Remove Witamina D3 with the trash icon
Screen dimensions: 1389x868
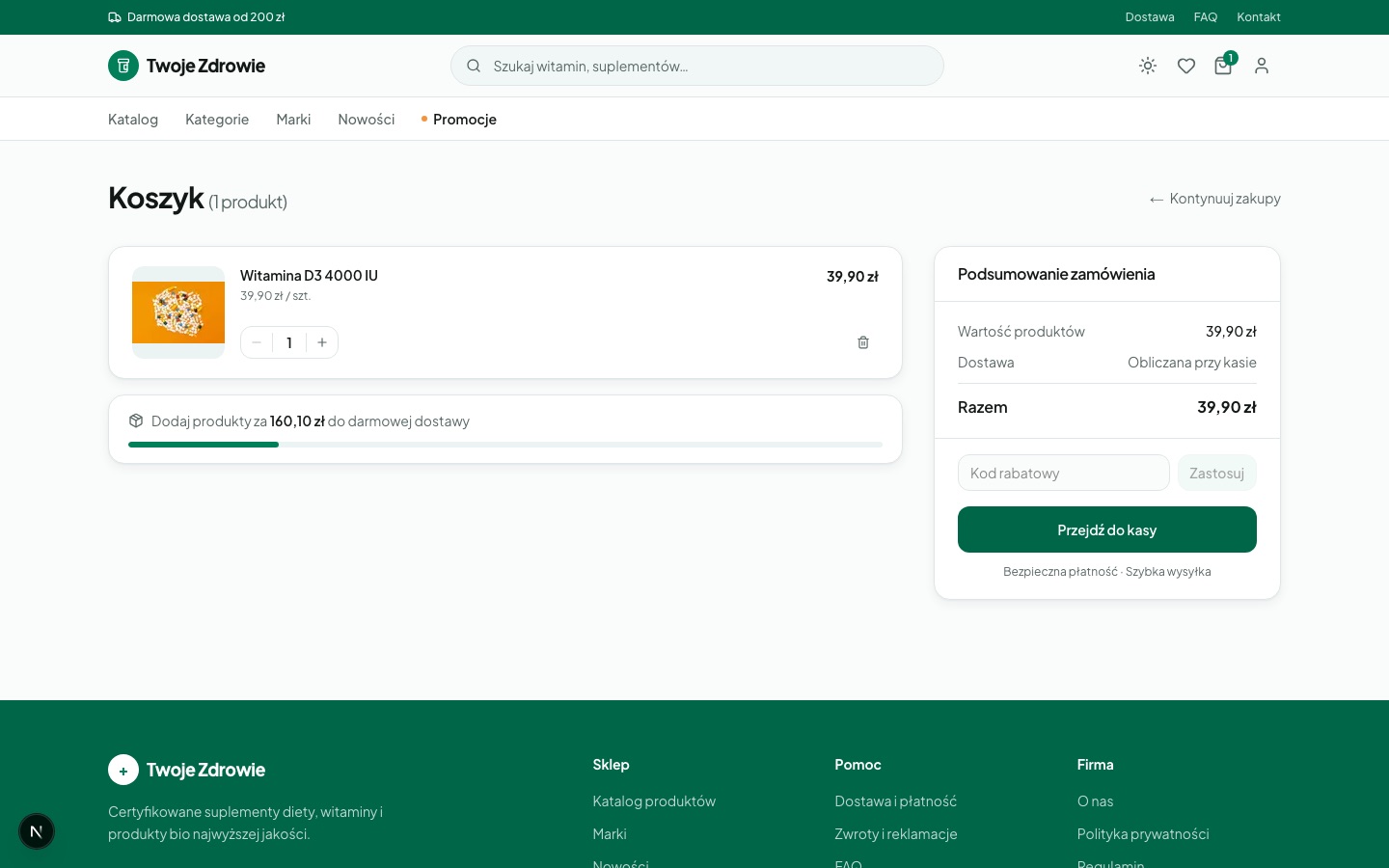pos(863,342)
